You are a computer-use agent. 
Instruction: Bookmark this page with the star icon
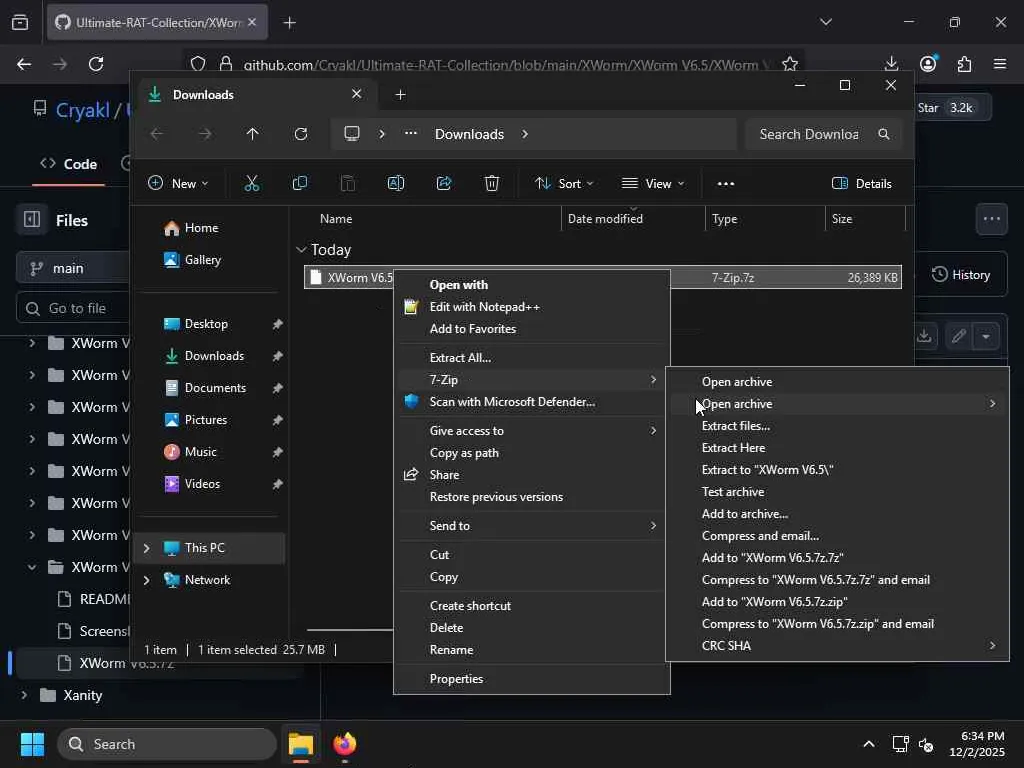789,64
